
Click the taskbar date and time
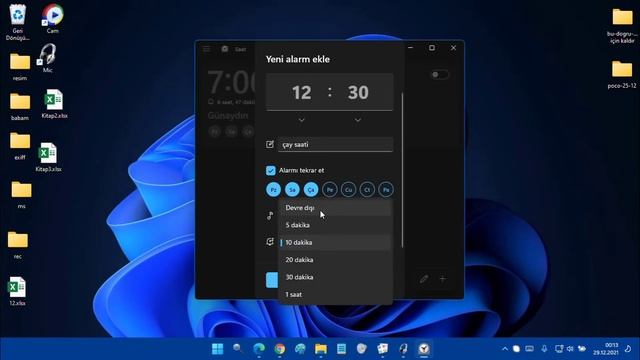coord(607,349)
